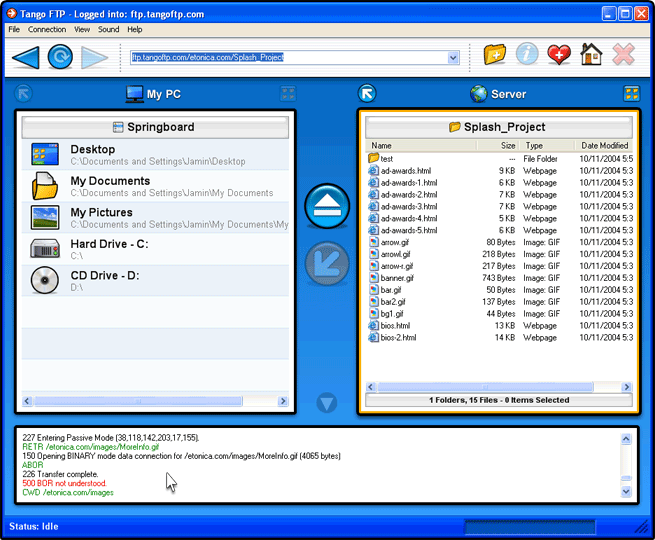The height and width of the screenshot is (540, 655).
Task: Open the Sound menu
Action: pos(109,29)
